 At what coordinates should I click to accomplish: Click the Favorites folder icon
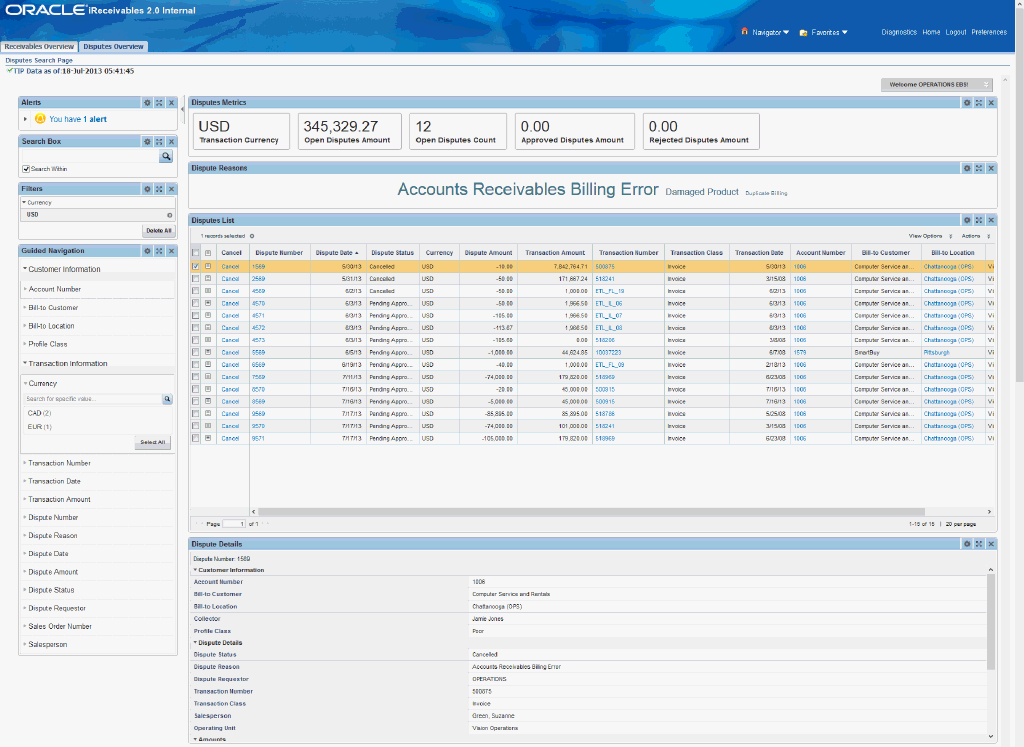click(803, 32)
